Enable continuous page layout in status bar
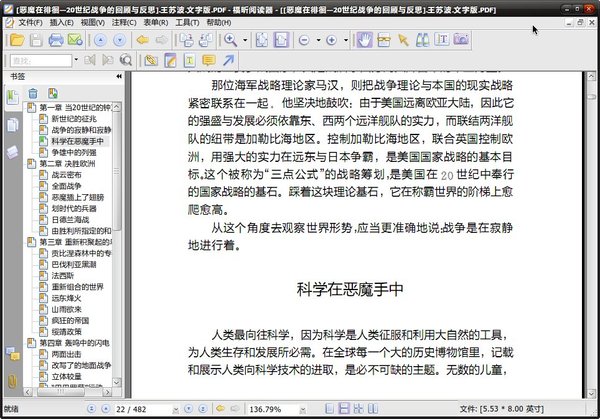 (344, 409)
